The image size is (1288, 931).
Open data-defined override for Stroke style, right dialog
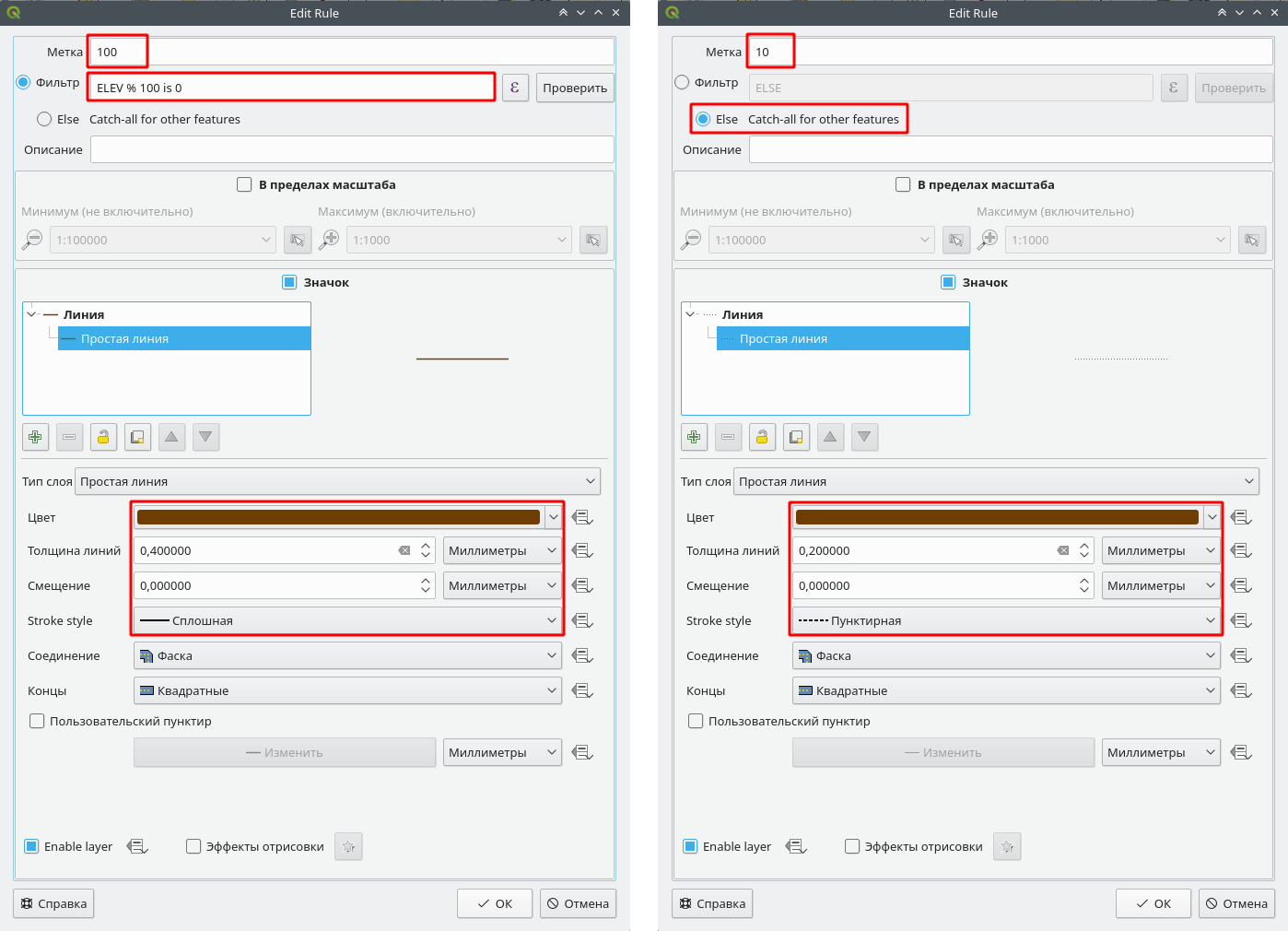[1241, 620]
